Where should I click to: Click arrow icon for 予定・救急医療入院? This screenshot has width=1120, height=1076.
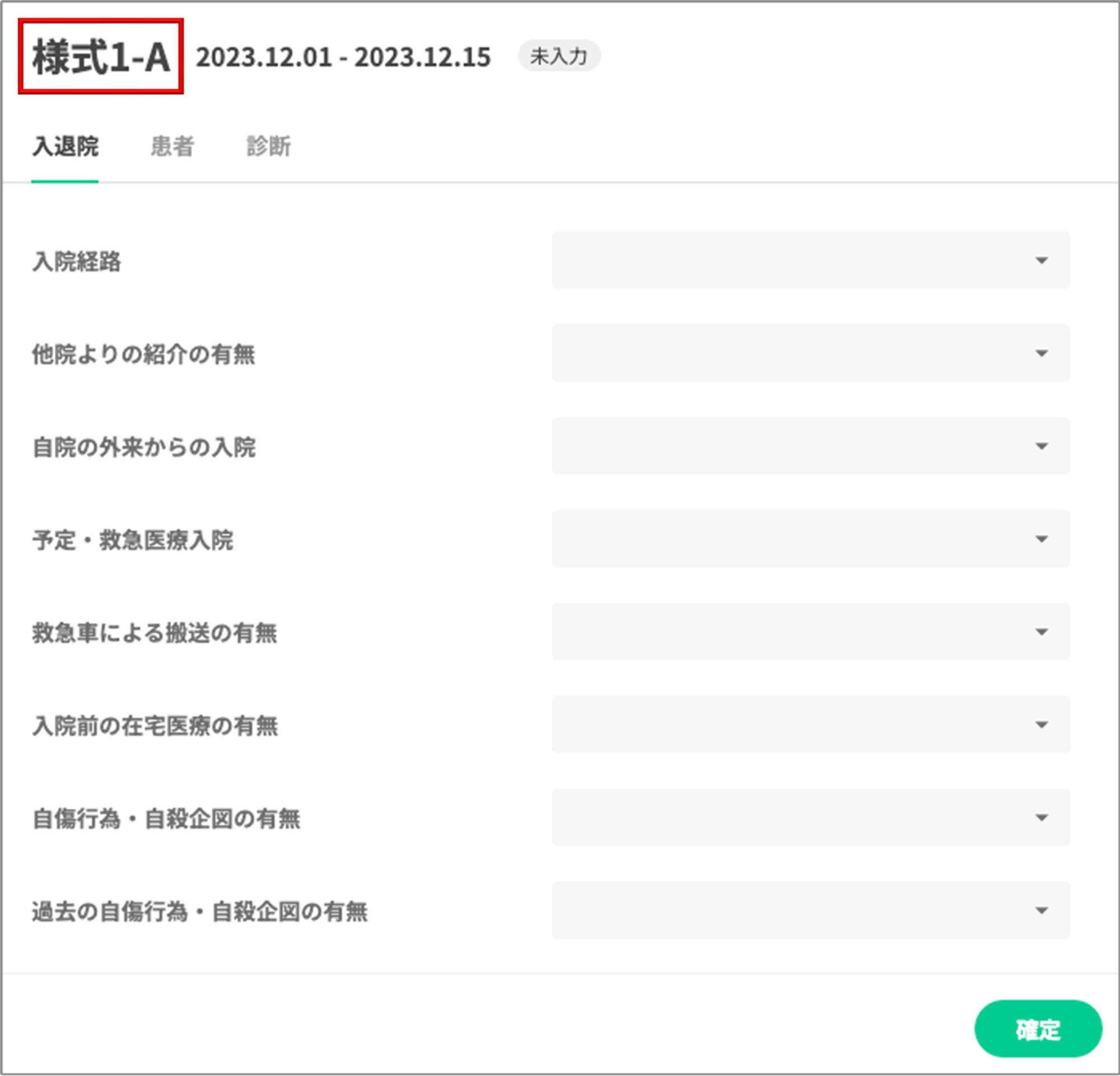(1041, 539)
